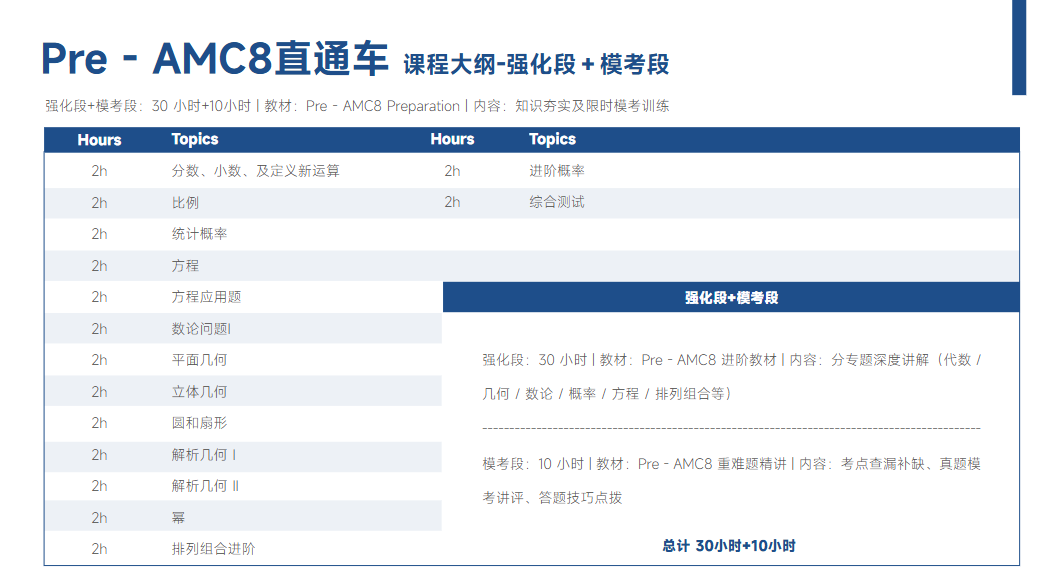Click the '2h' cell beside 统计概率
This screenshot has width=1043, height=573.
click(x=99, y=234)
